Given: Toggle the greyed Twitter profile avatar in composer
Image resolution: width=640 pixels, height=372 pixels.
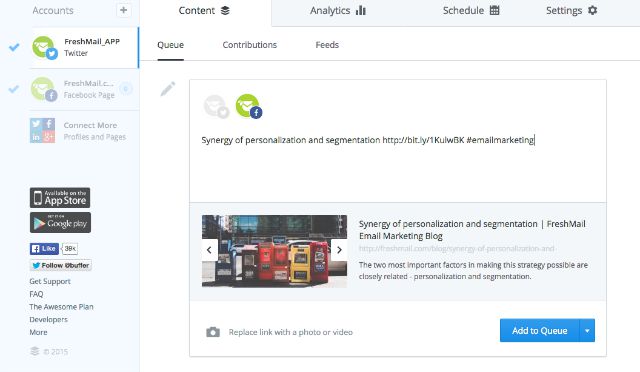Looking at the screenshot, I should point(216,106).
